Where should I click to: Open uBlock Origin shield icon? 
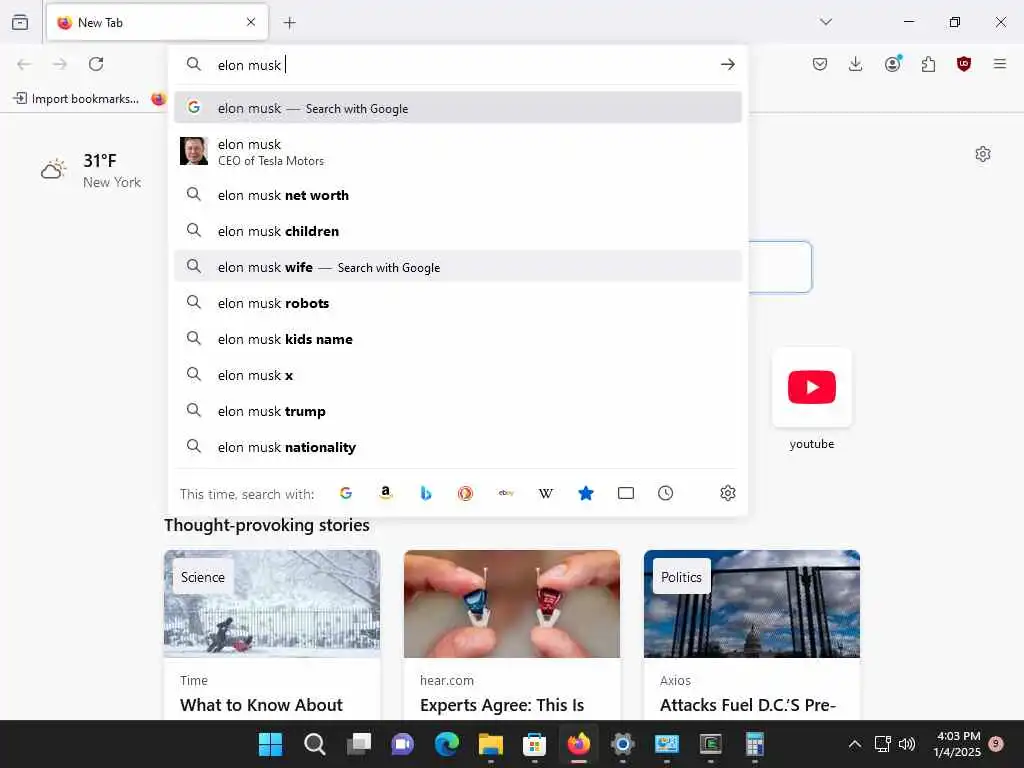tap(964, 64)
